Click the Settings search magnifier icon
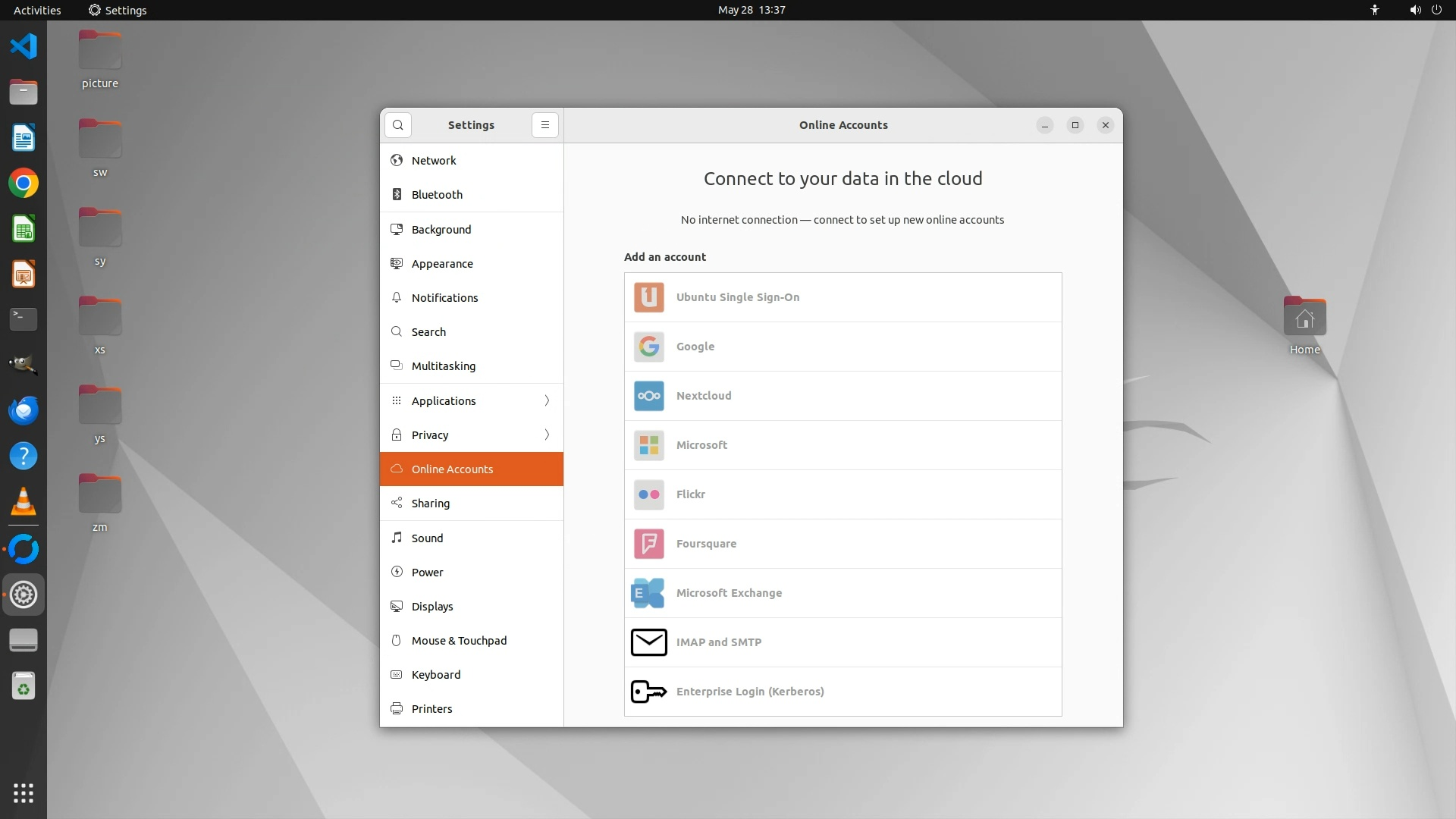 tap(397, 125)
